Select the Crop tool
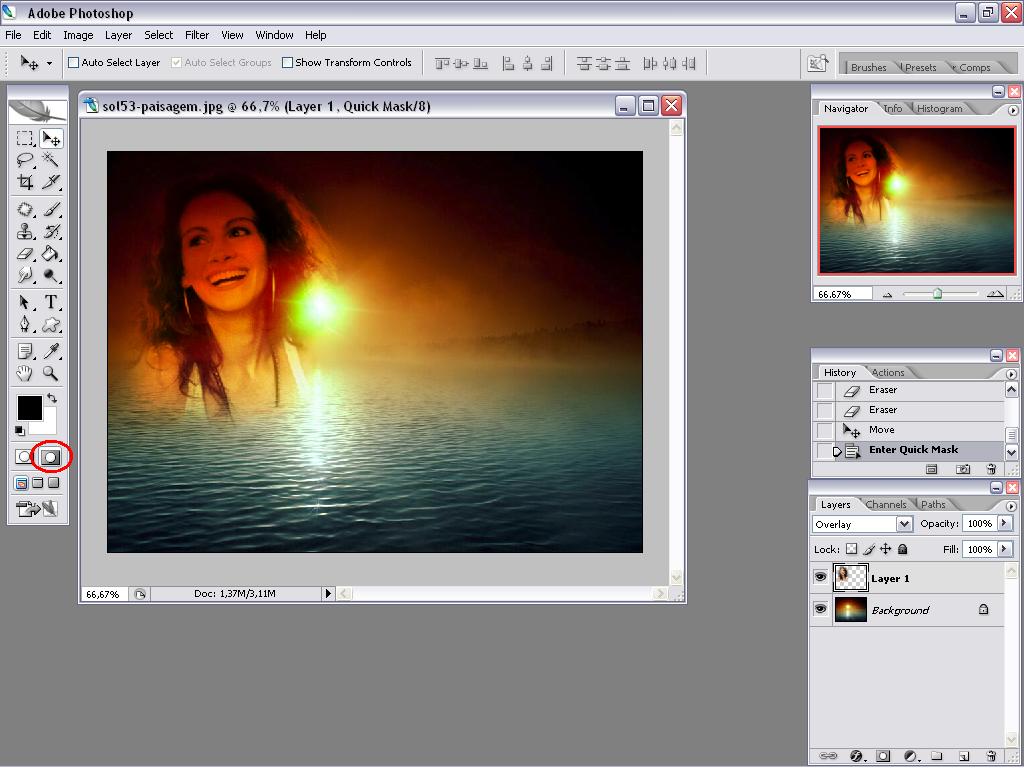 (x=25, y=182)
